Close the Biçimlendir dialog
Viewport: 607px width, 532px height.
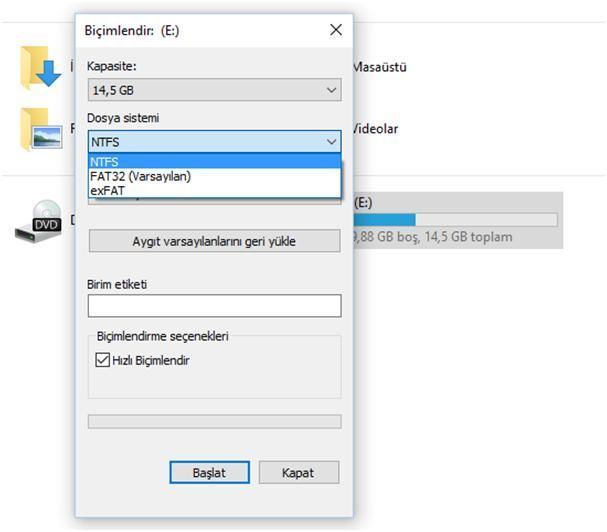336,30
